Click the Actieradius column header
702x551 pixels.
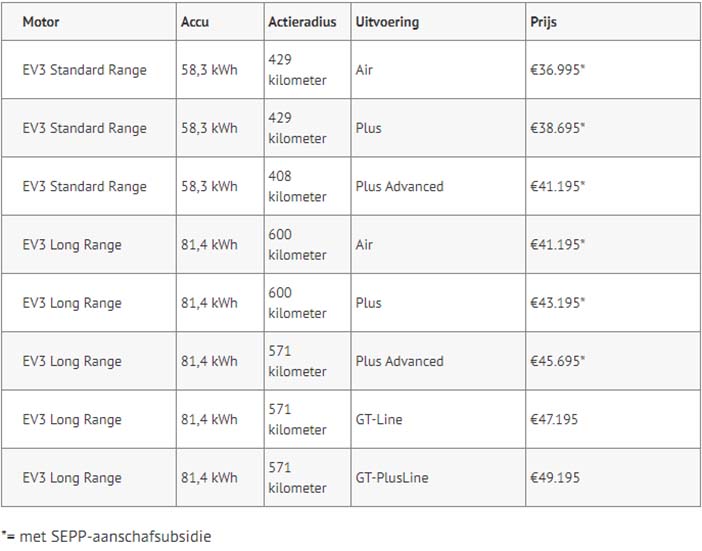(x=307, y=21)
